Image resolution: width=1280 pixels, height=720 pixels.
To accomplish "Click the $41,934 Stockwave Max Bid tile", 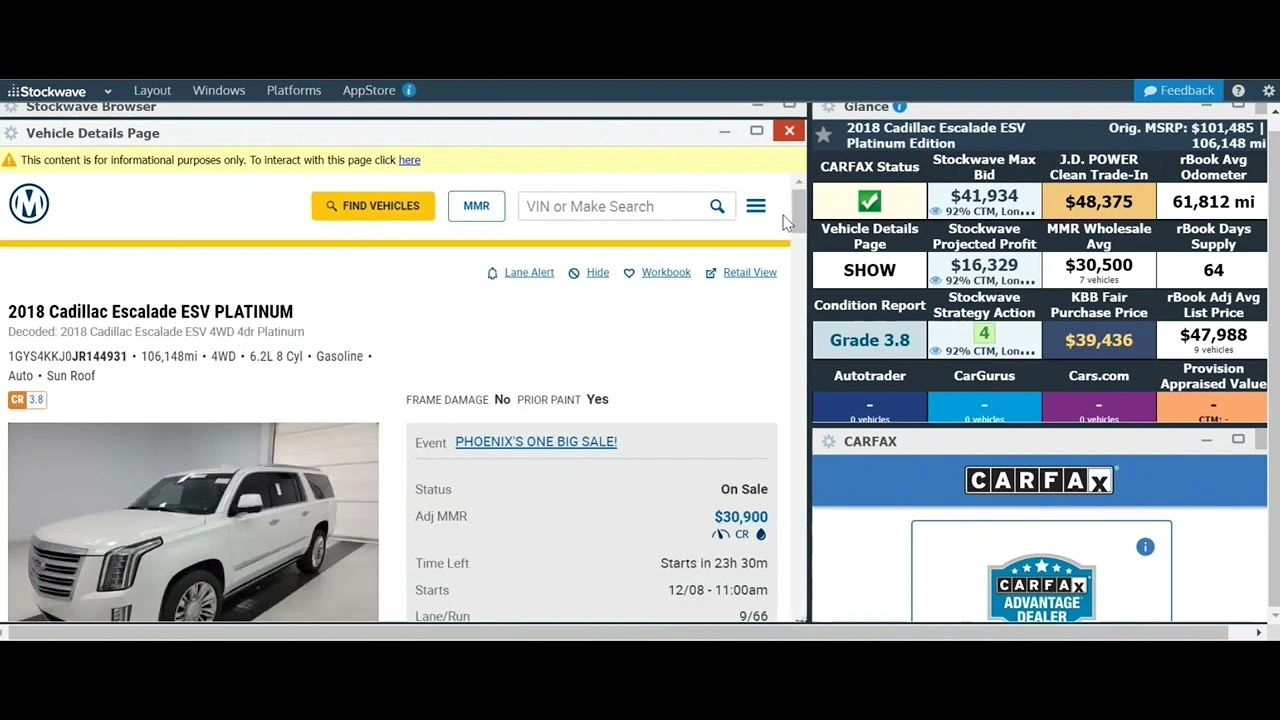I will tap(984, 201).
